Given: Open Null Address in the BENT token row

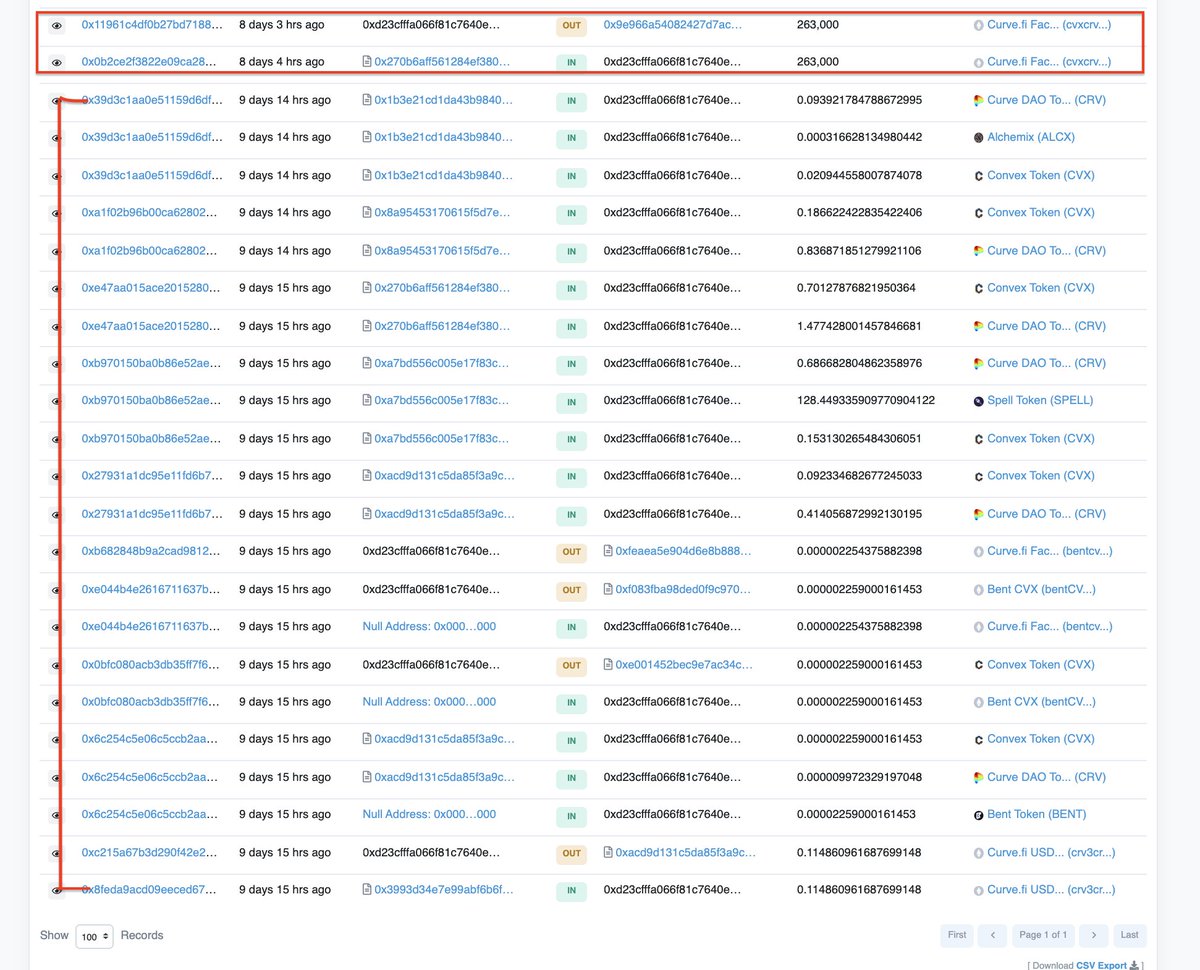Looking at the screenshot, I should (429, 814).
